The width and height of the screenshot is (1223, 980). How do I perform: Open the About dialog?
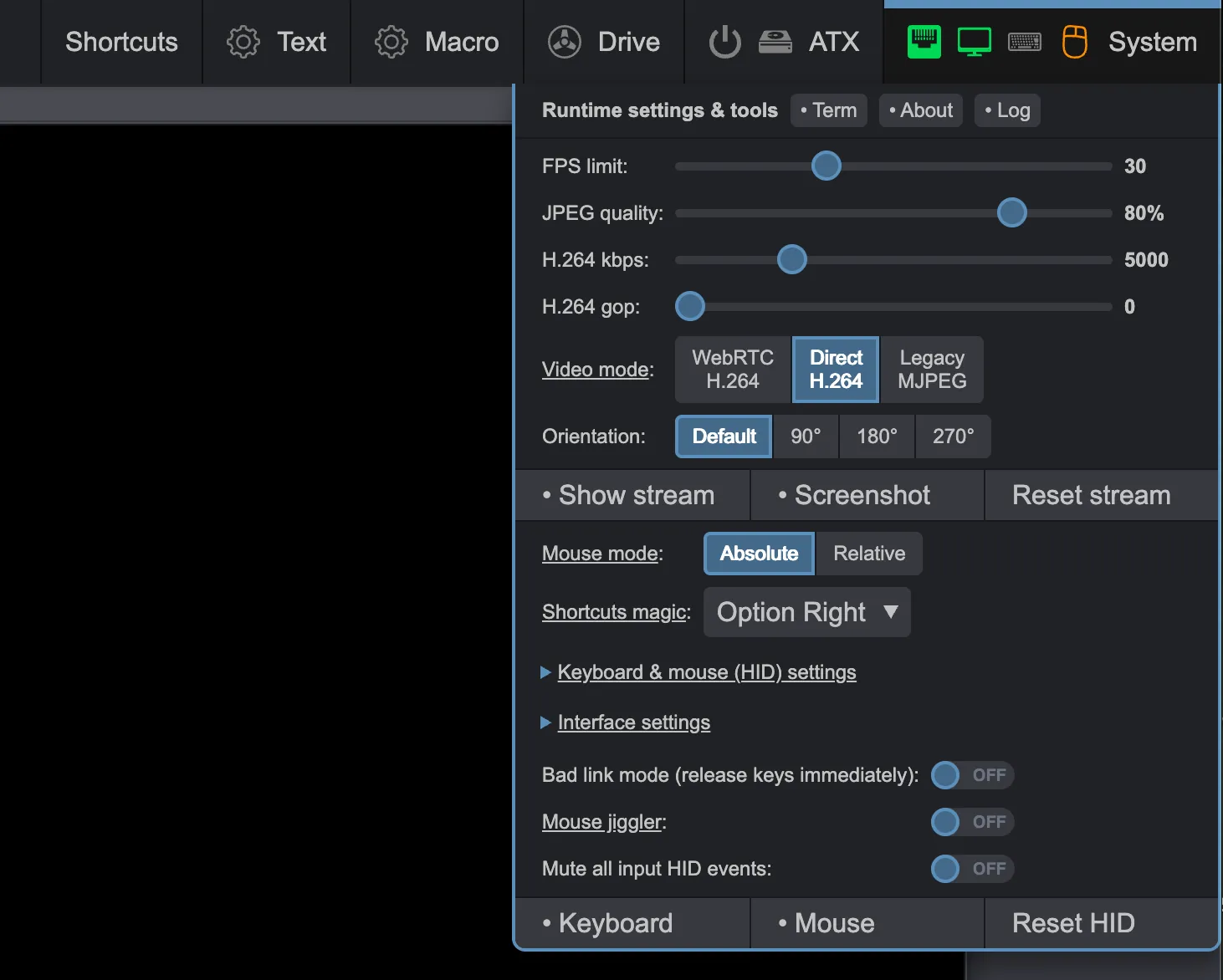pos(921,110)
